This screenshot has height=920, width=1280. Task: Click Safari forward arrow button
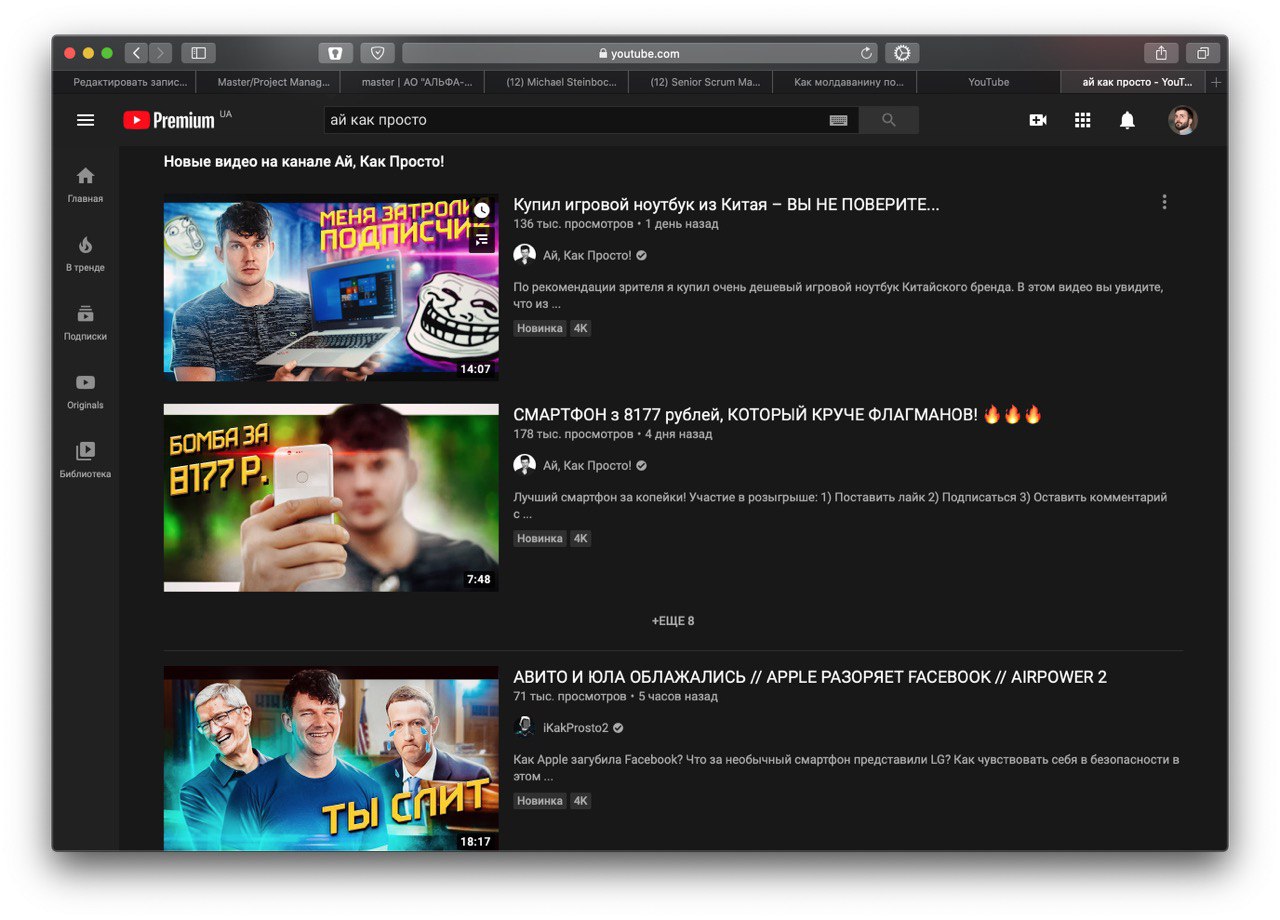(160, 53)
